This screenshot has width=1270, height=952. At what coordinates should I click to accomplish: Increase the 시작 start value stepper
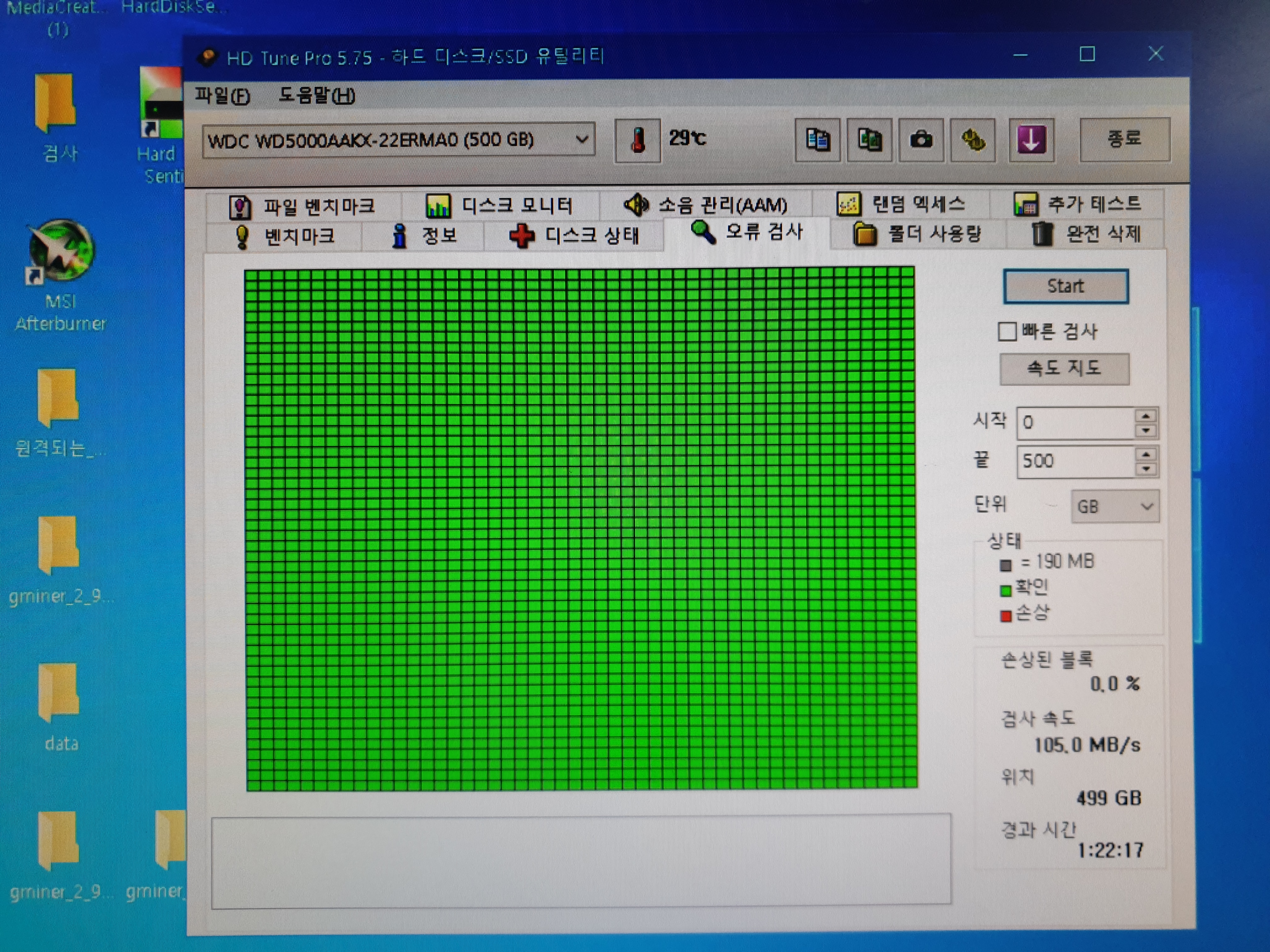tap(1146, 416)
